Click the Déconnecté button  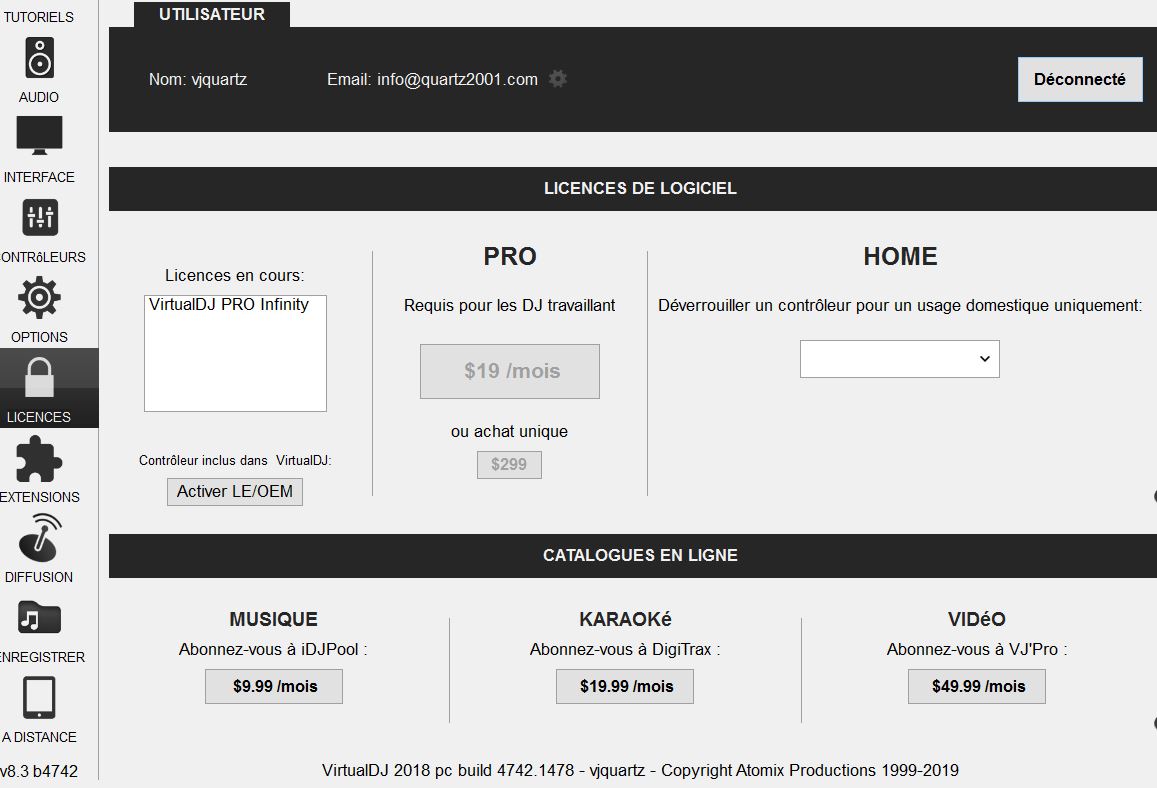click(1080, 80)
